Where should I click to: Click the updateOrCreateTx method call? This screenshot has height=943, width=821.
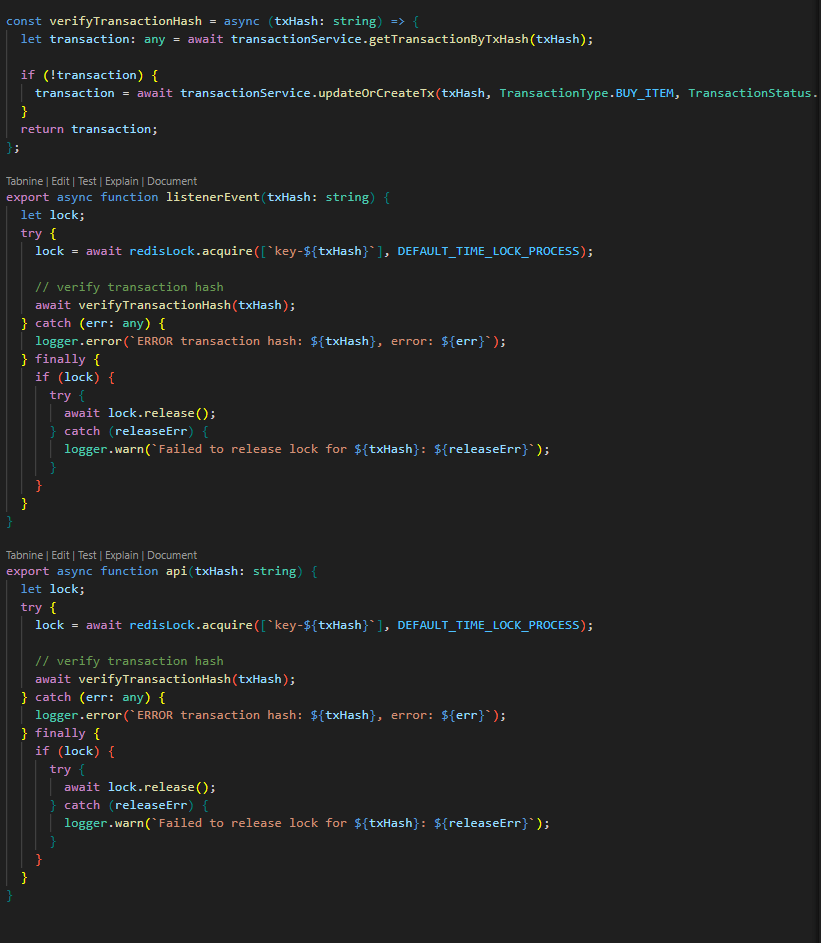[x=376, y=93]
